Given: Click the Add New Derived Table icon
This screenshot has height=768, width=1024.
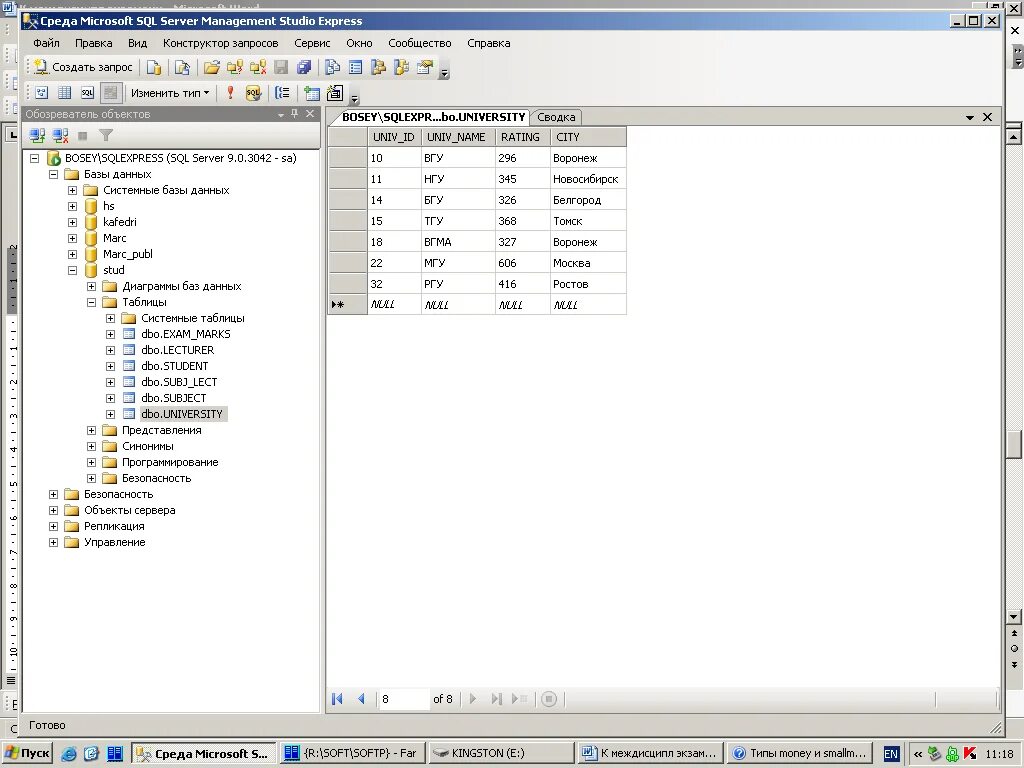Looking at the screenshot, I should click(x=334, y=93).
